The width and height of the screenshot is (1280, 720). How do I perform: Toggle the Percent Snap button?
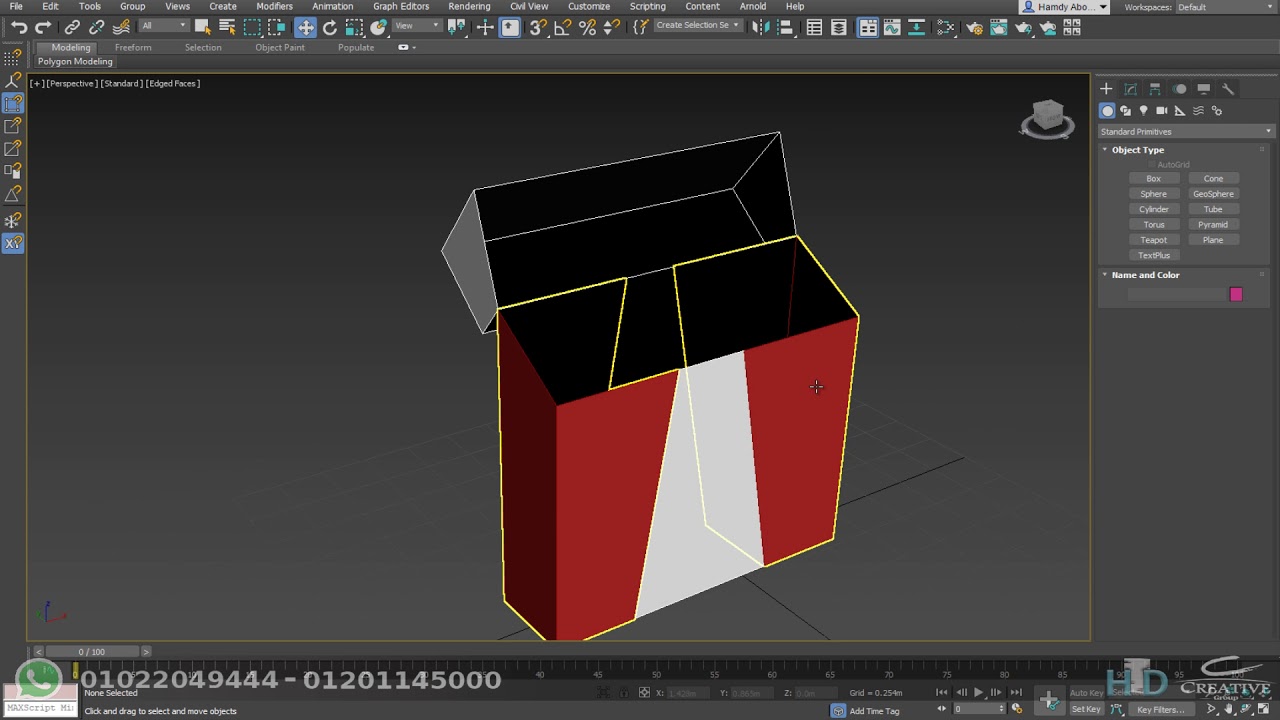click(x=587, y=28)
